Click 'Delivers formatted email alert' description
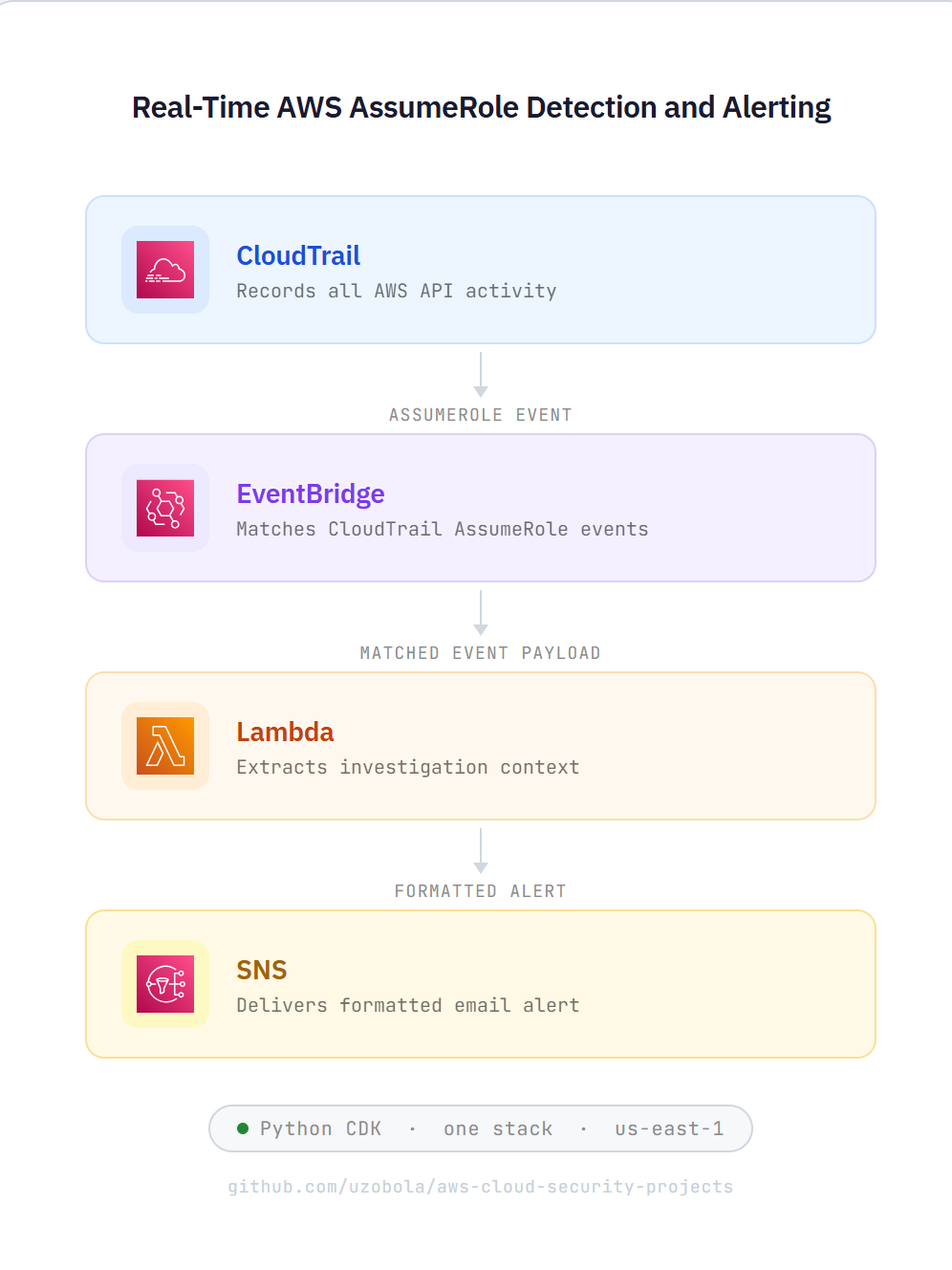This screenshot has height=1270, width=952. click(408, 1005)
